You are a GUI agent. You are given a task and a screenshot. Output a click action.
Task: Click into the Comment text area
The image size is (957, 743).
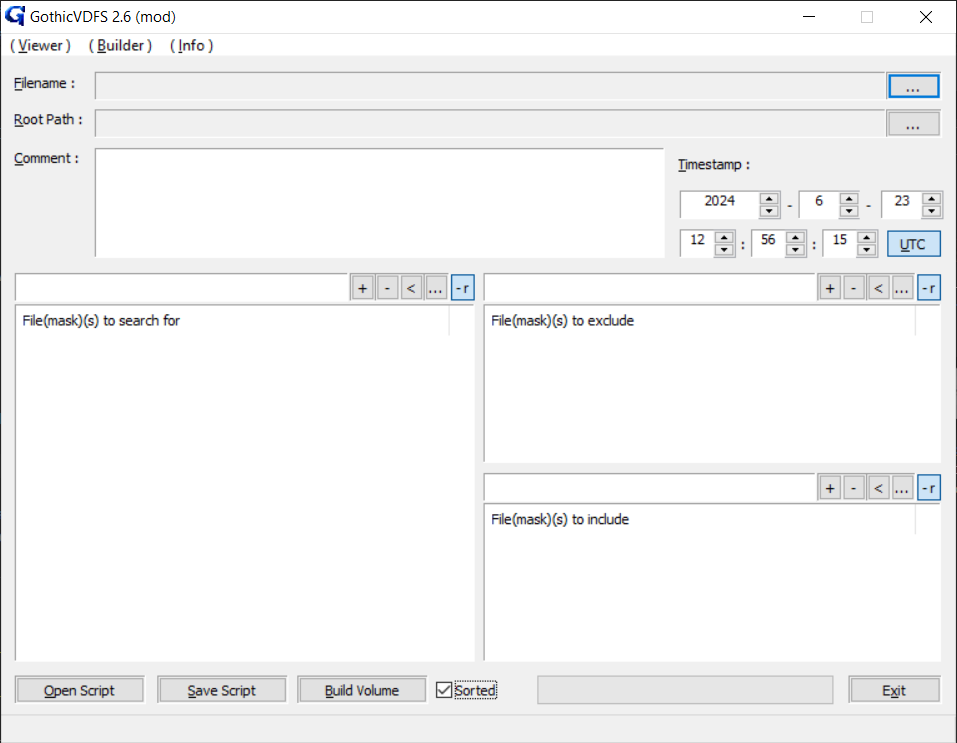pos(380,203)
